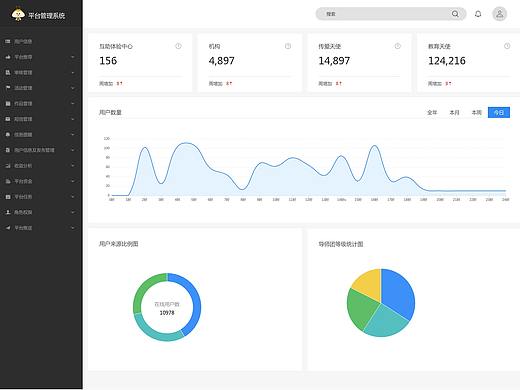Image resolution: width=520 pixels, height=390 pixels.
Task: Open 审核管理 menu label
Action: pyautogui.click(x=23, y=72)
